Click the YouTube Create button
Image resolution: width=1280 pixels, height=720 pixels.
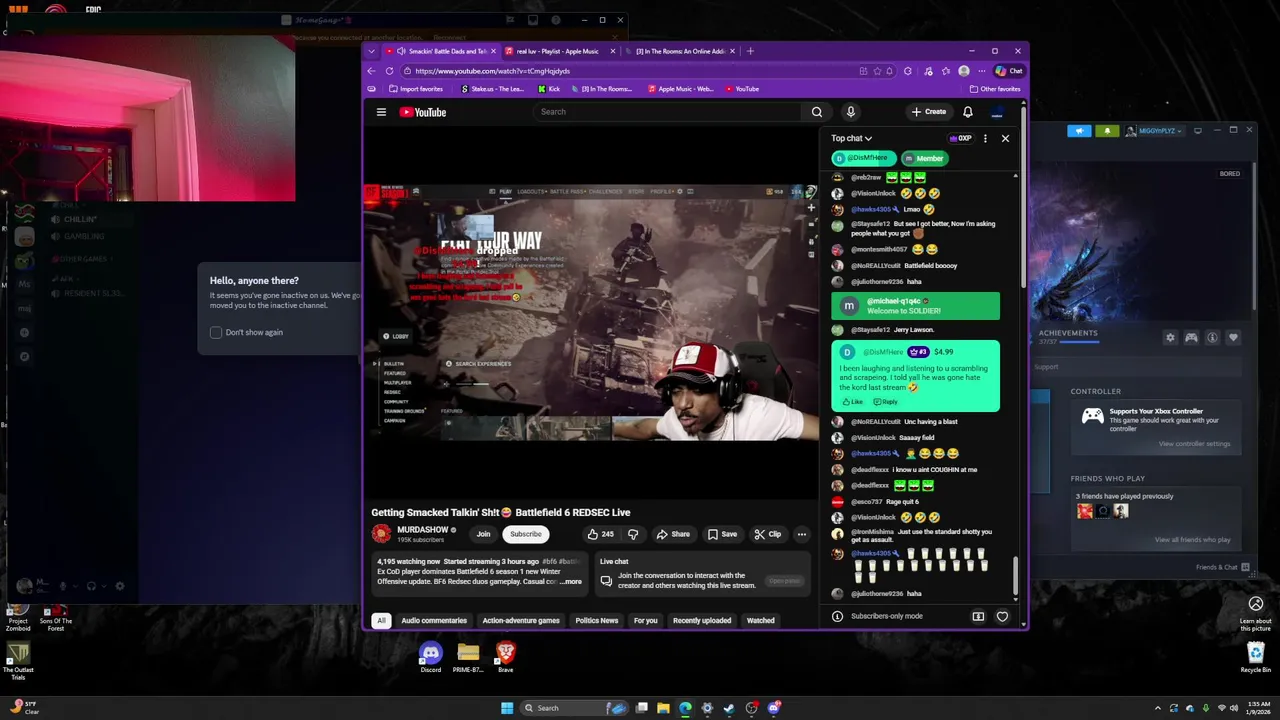pyautogui.click(x=929, y=112)
